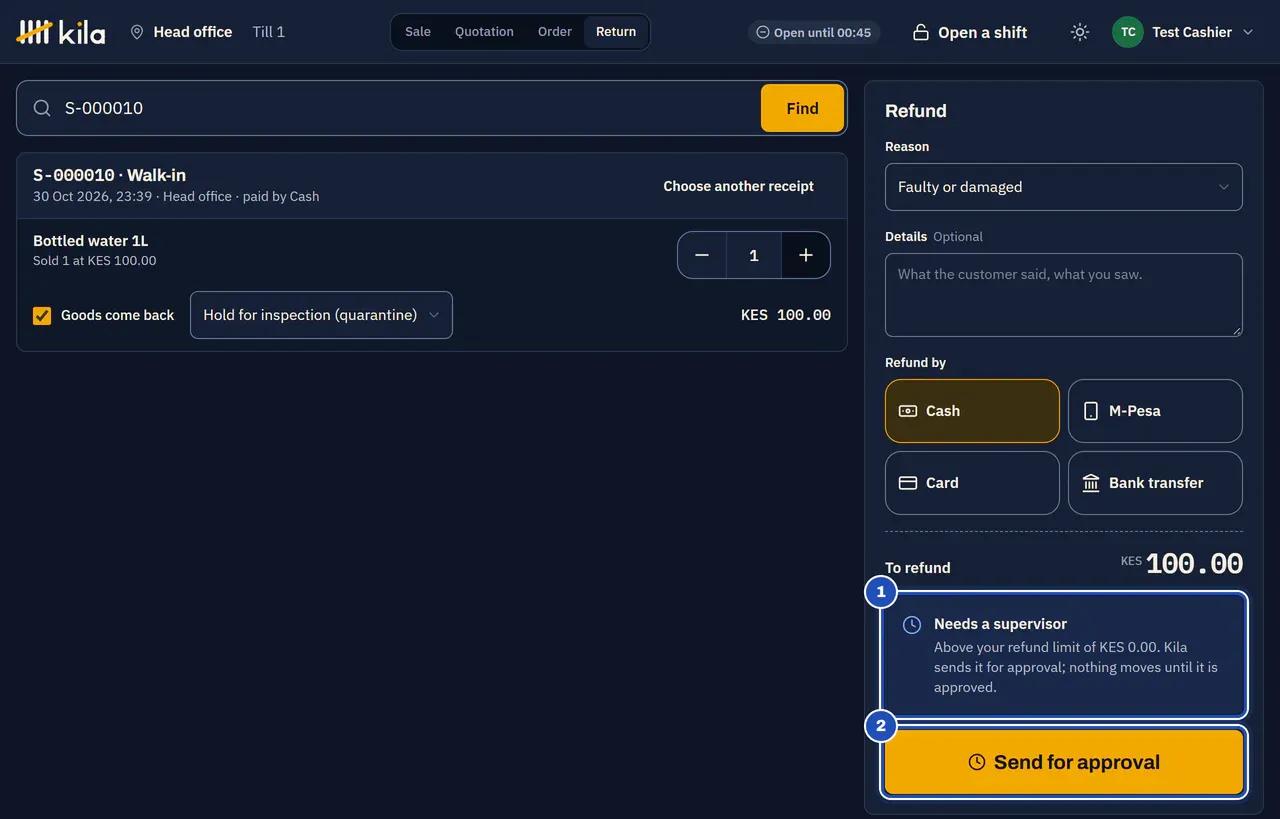Select the Return tab
The height and width of the screenshot is (819, 1280).
point(616,32)
